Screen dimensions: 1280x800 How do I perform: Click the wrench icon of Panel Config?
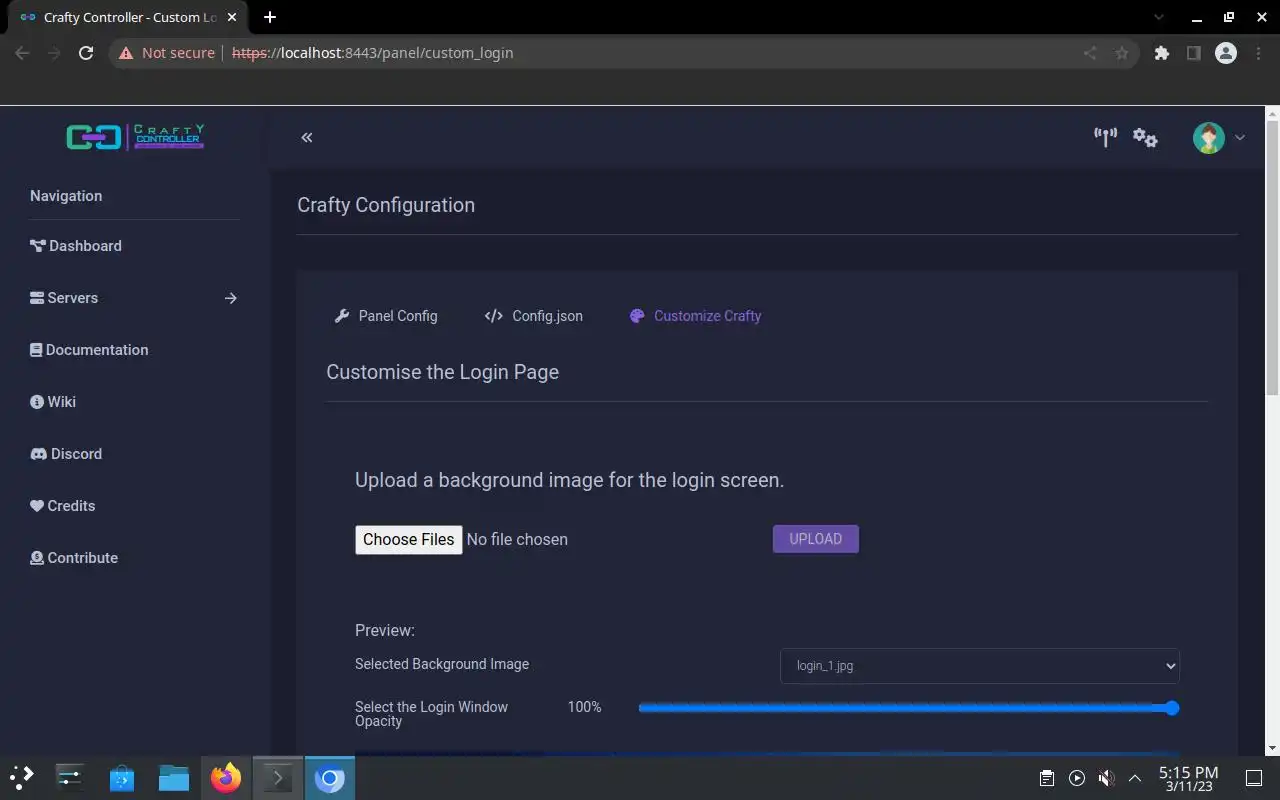click(x=342, y=316)
